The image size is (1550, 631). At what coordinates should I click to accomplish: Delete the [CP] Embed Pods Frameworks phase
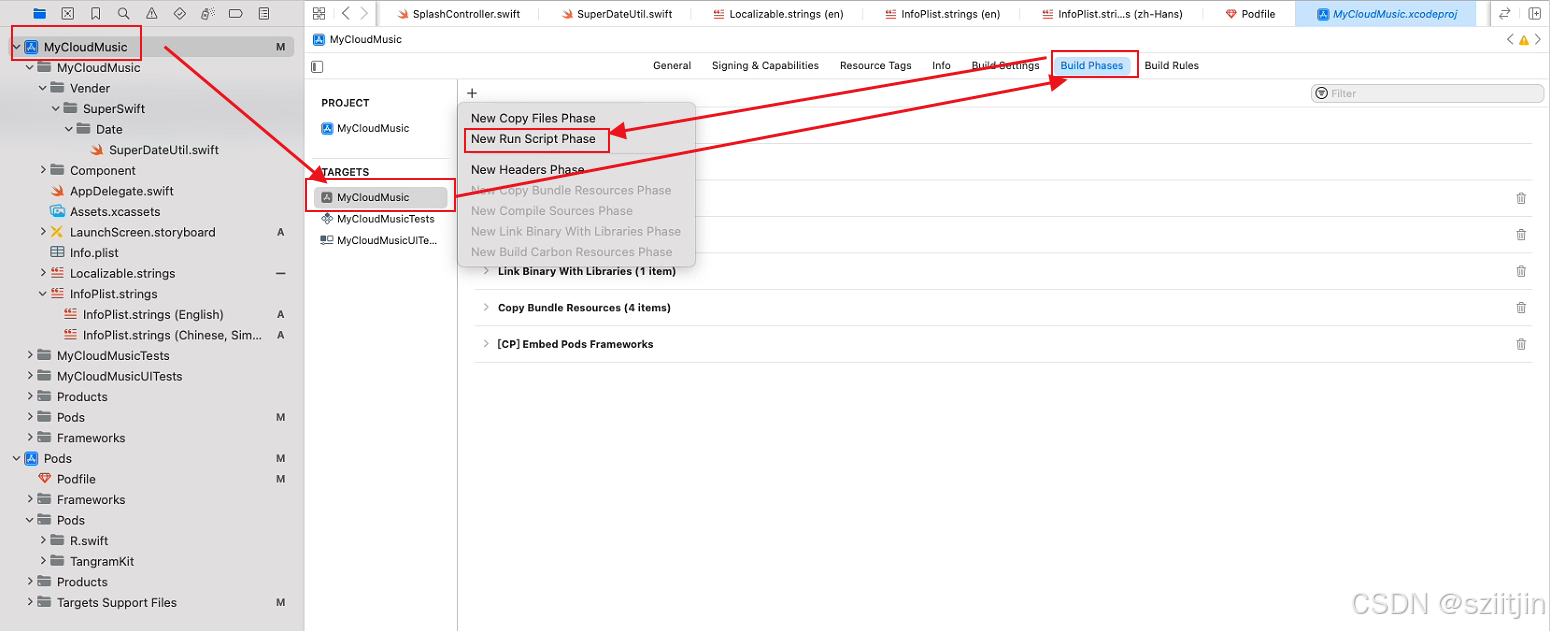pos(1521,344)
